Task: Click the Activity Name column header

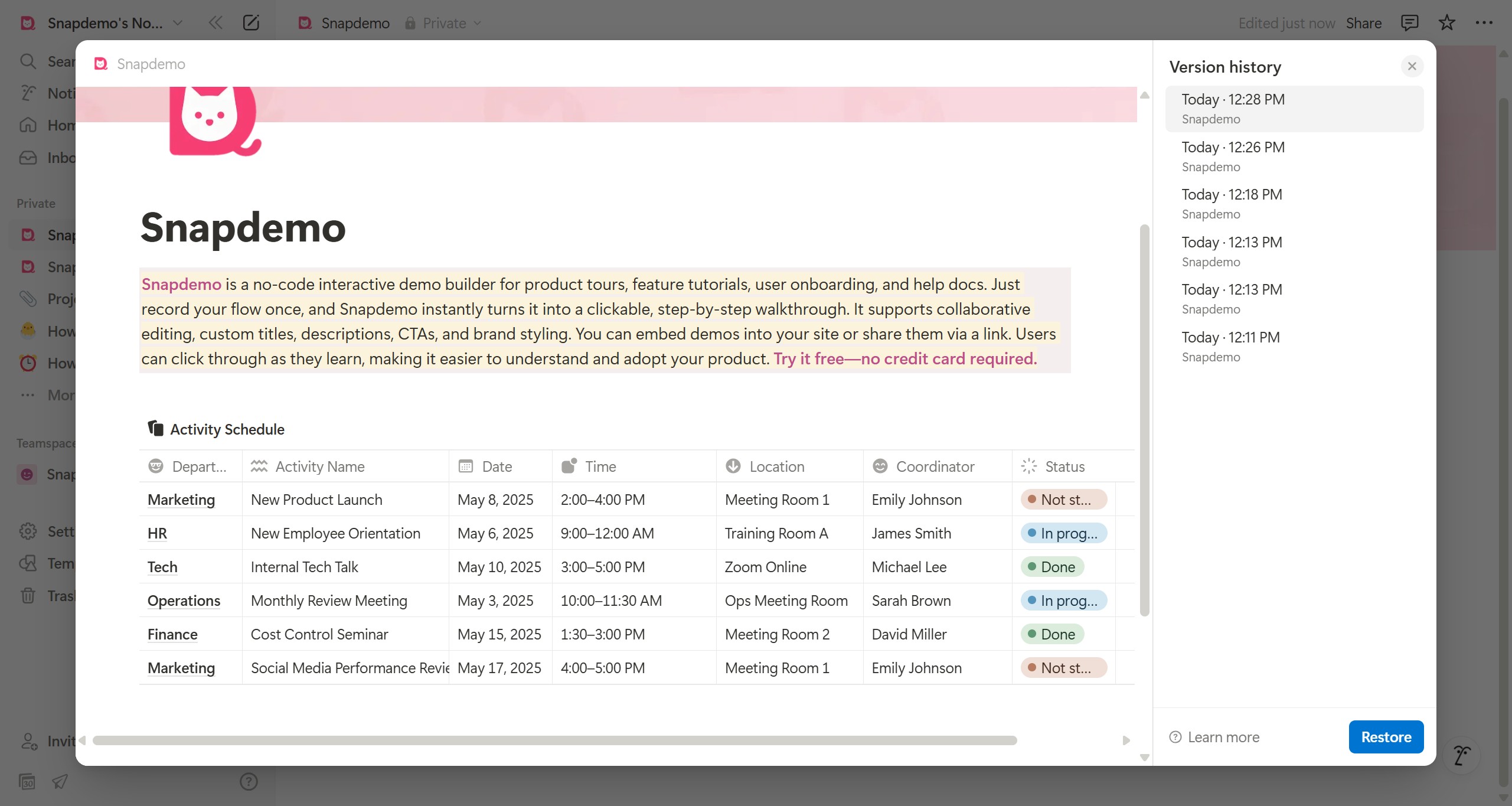Action: click(x=345, y=466)
